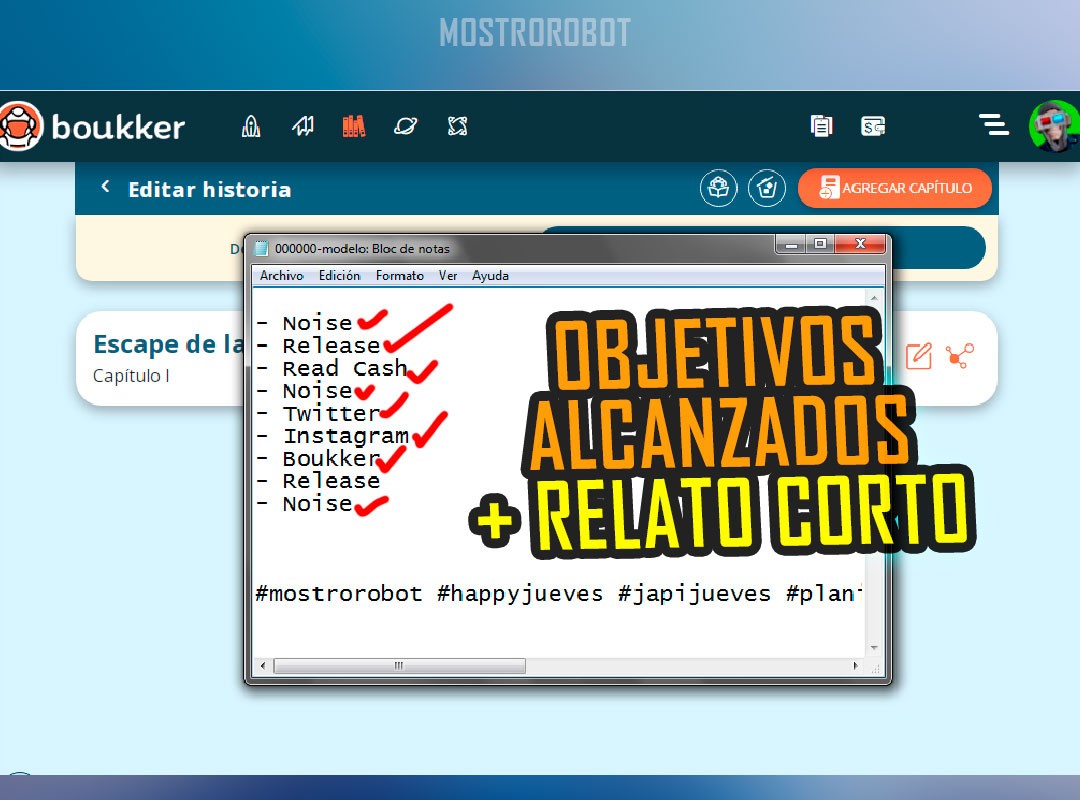The width and height of the screenshot is (1080, 800).
Task: Click the Notepad title bar icon
Action: tap(262, 248)
